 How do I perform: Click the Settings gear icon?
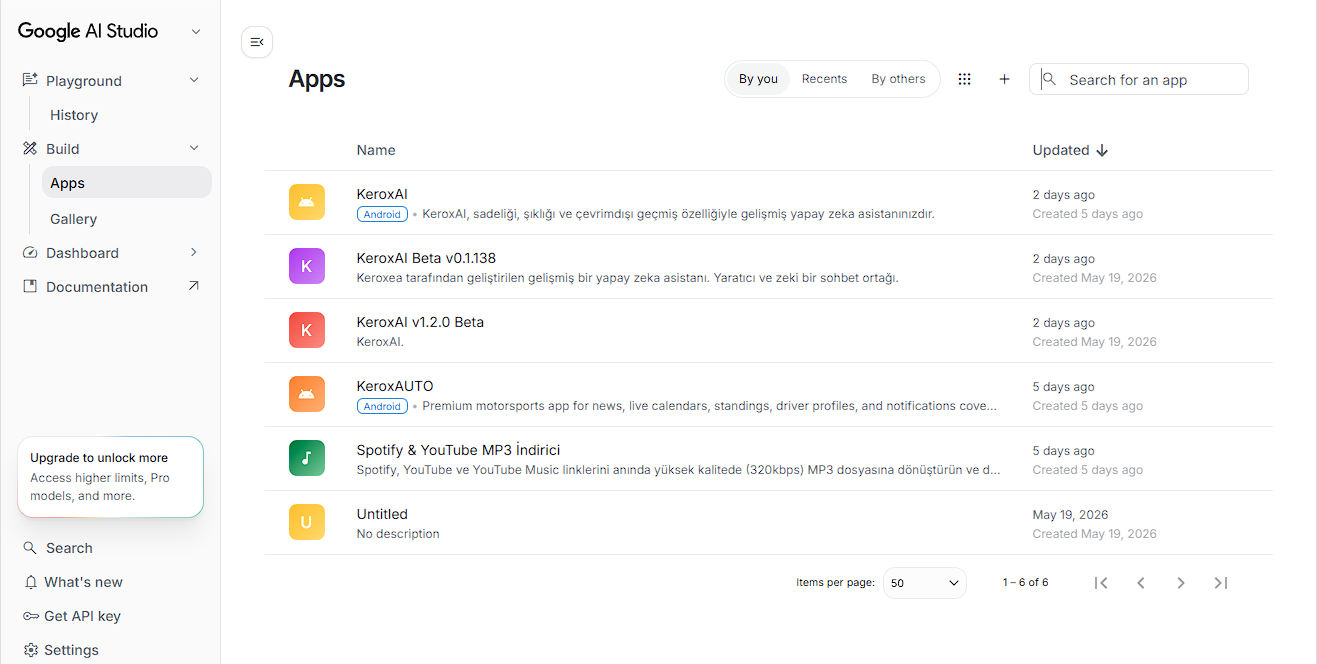click(x=30, y=650)
